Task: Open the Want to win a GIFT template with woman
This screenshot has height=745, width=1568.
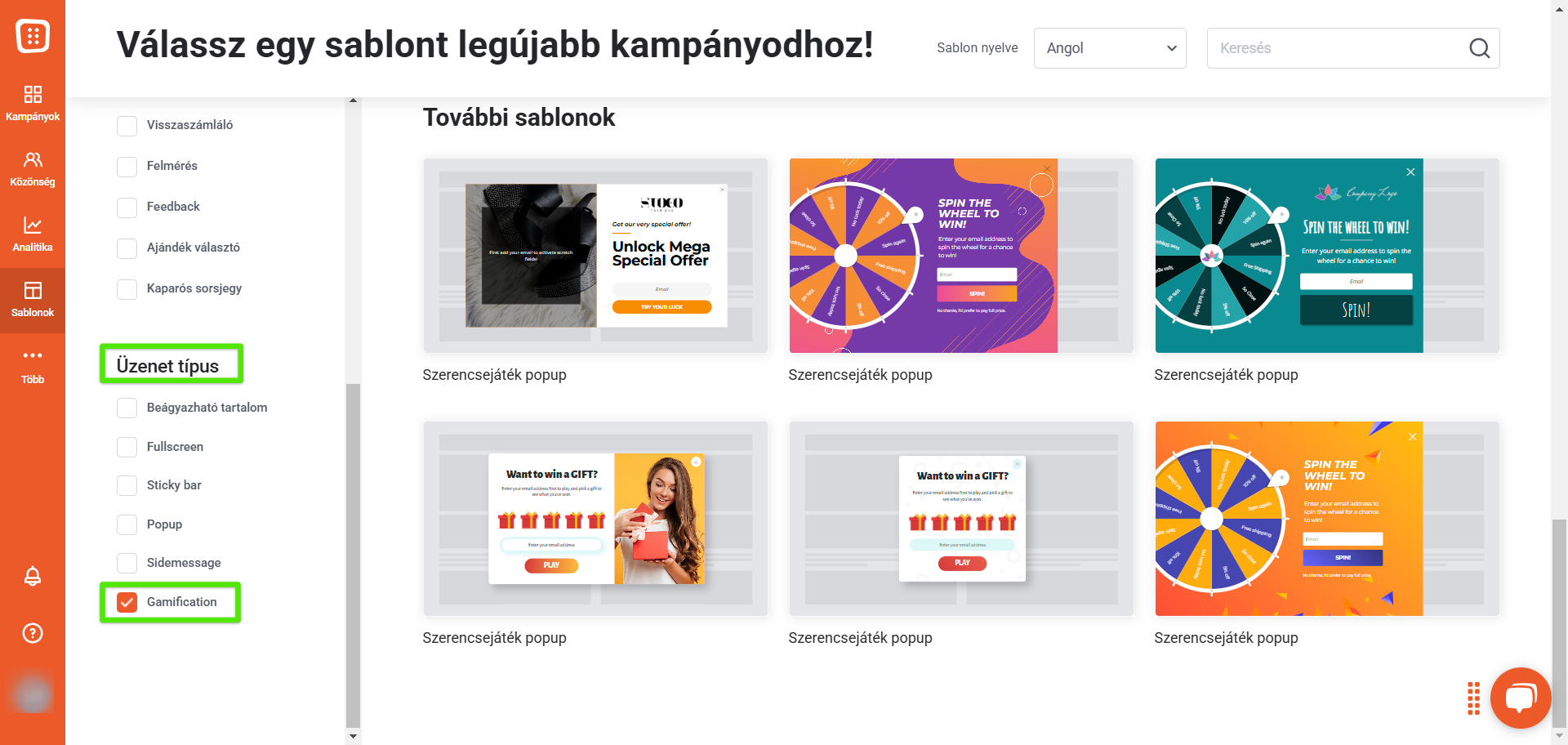Action: [595, 519]
